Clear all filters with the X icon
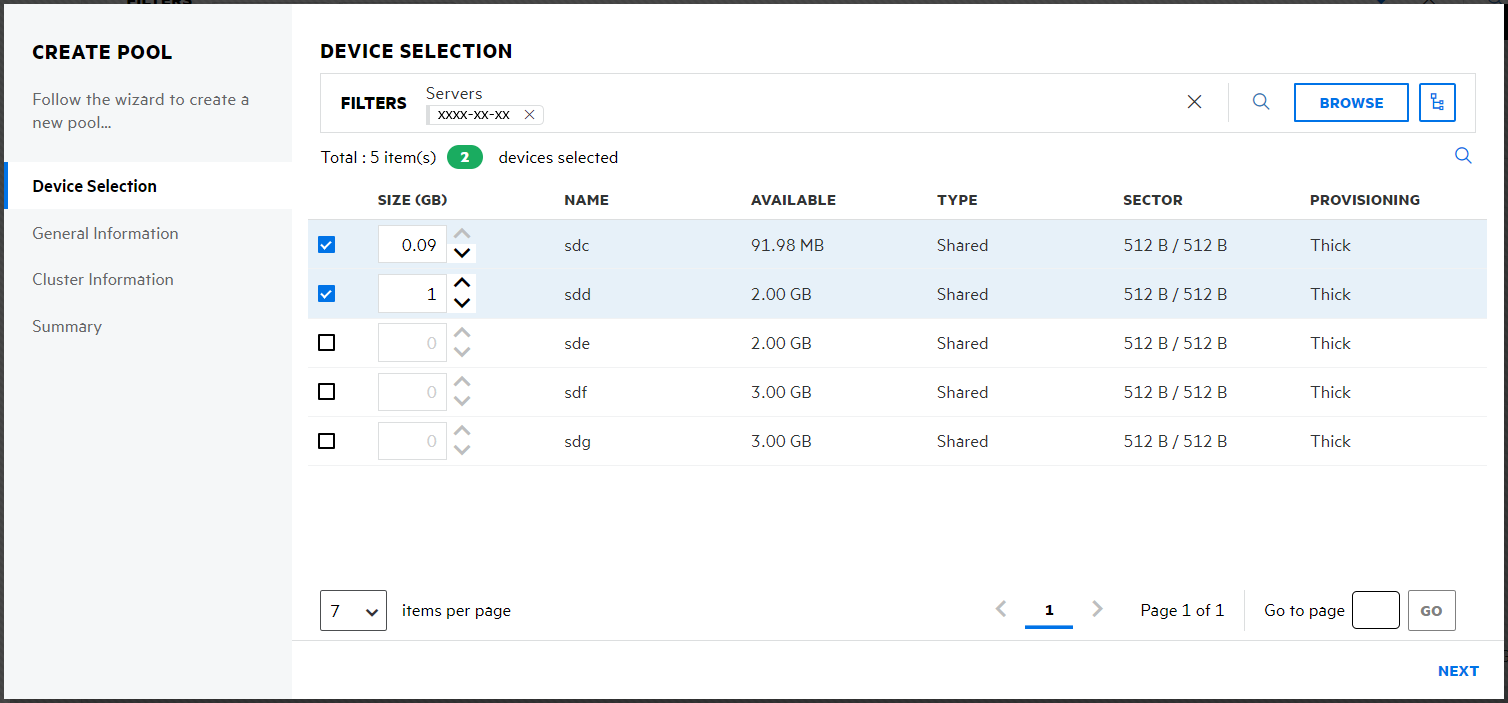This screenshot has width=1508, height=703. (1194, 102)
